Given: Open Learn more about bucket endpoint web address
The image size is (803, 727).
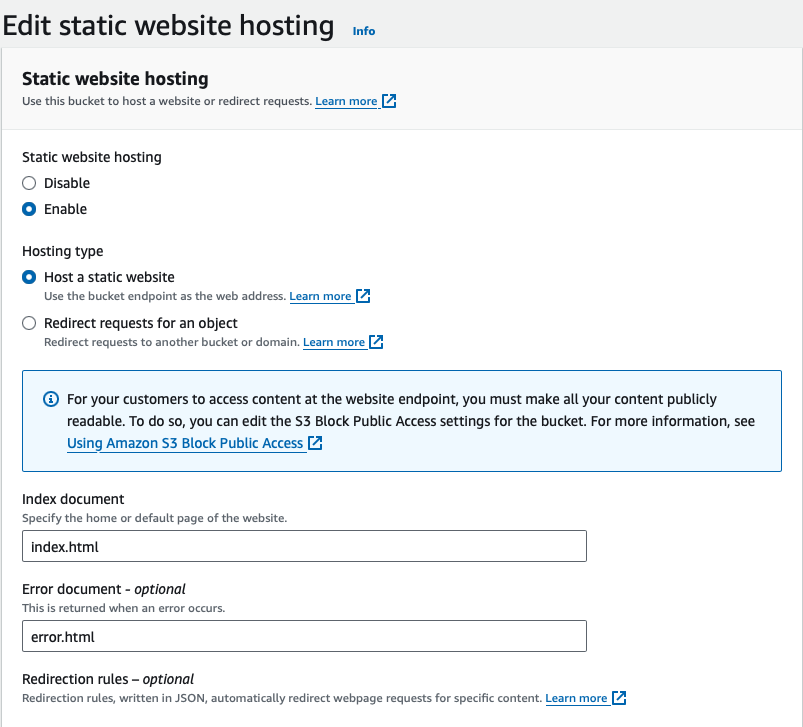Looking at the screenshot, I should [320, 297].
